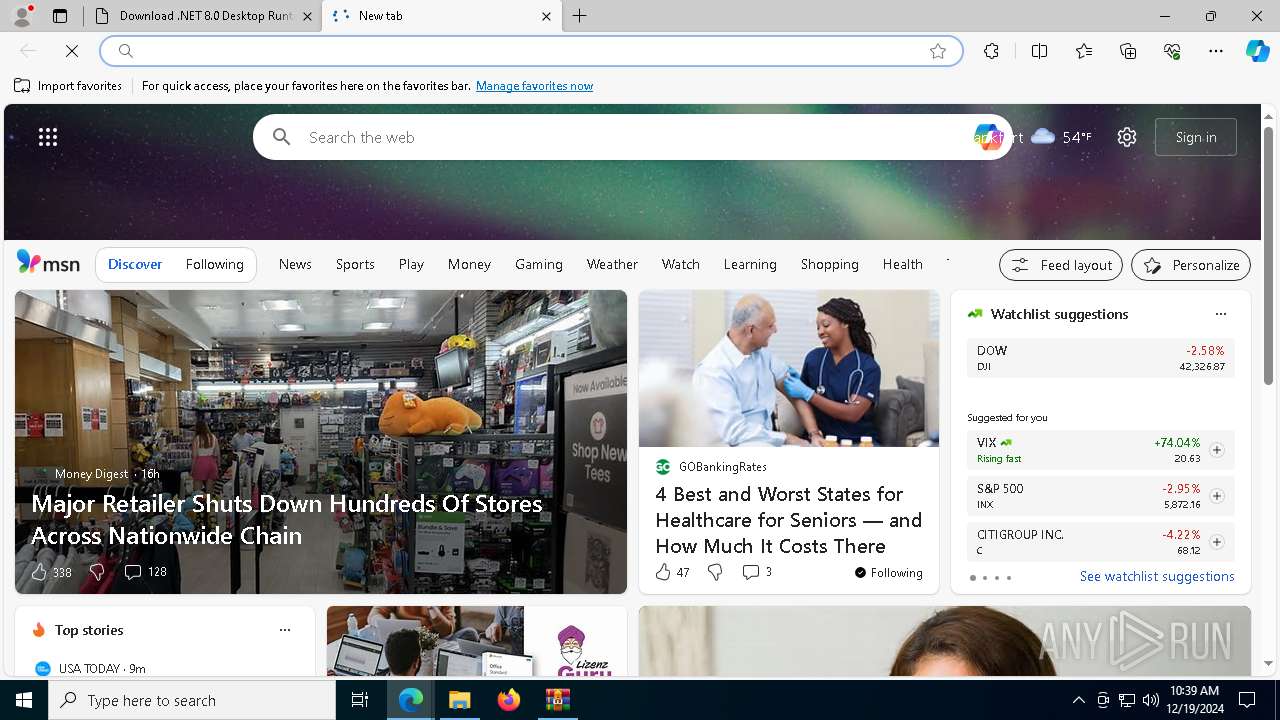
Task: Select the Following feed tab
Action: tap(215, 264)
